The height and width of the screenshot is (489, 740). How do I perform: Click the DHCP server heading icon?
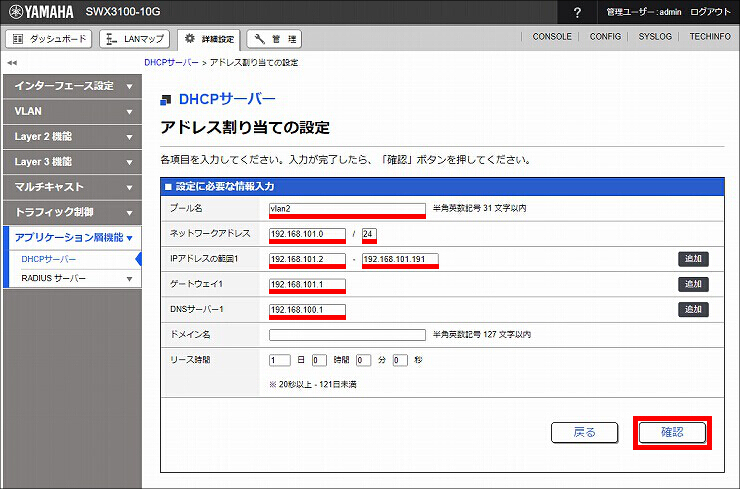coord(166,100)
